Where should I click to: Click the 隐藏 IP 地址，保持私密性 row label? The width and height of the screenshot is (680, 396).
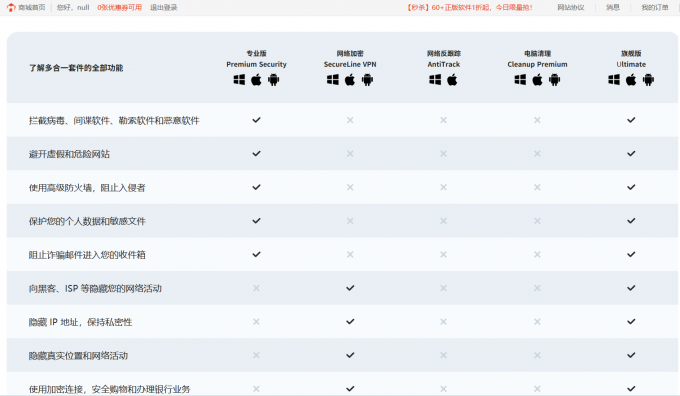[80, 322]
